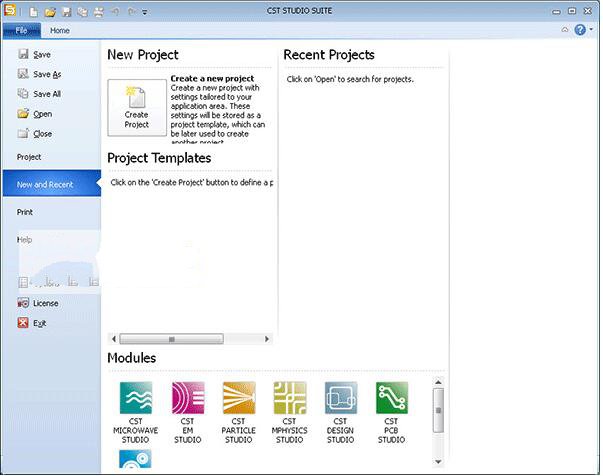603x476 pixels.
Task: Minimize the CST Studio Suite window
Action: (x=556, y=12)
